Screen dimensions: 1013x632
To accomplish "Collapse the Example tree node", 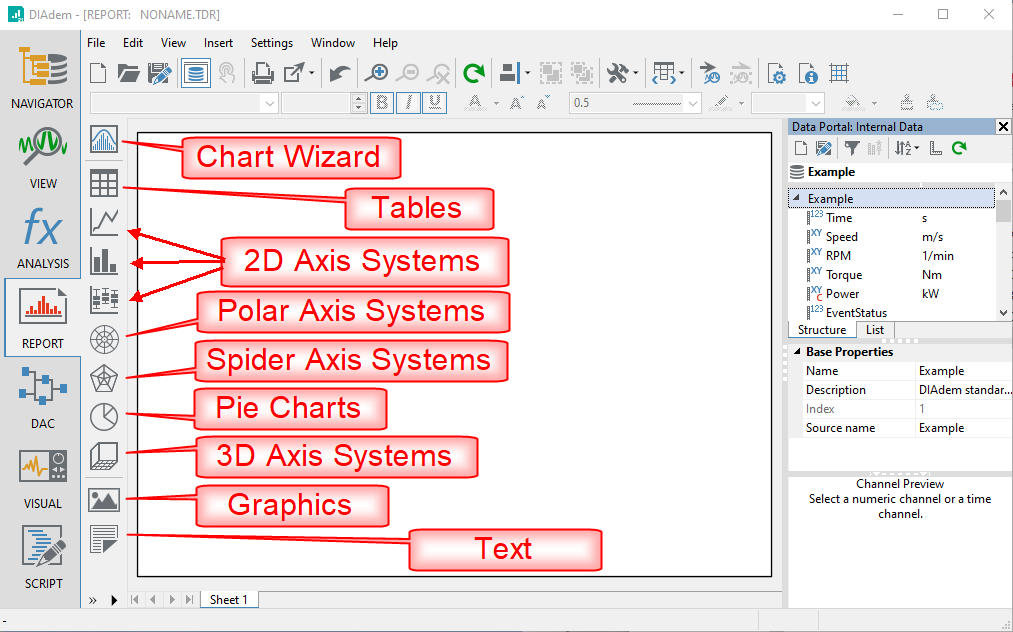I will point(796,199).
